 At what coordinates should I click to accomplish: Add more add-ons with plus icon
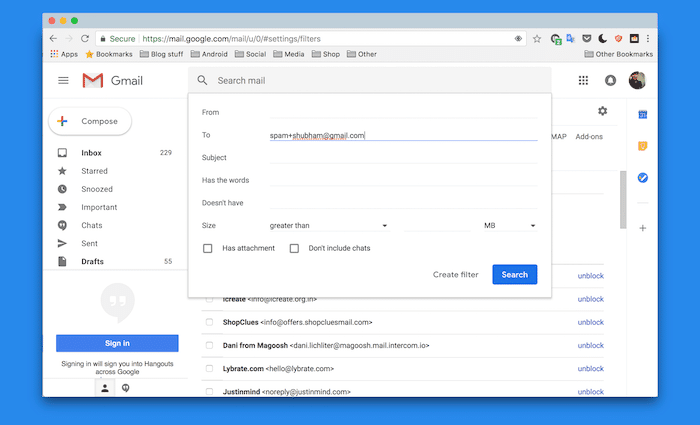[x=642, y=228]
